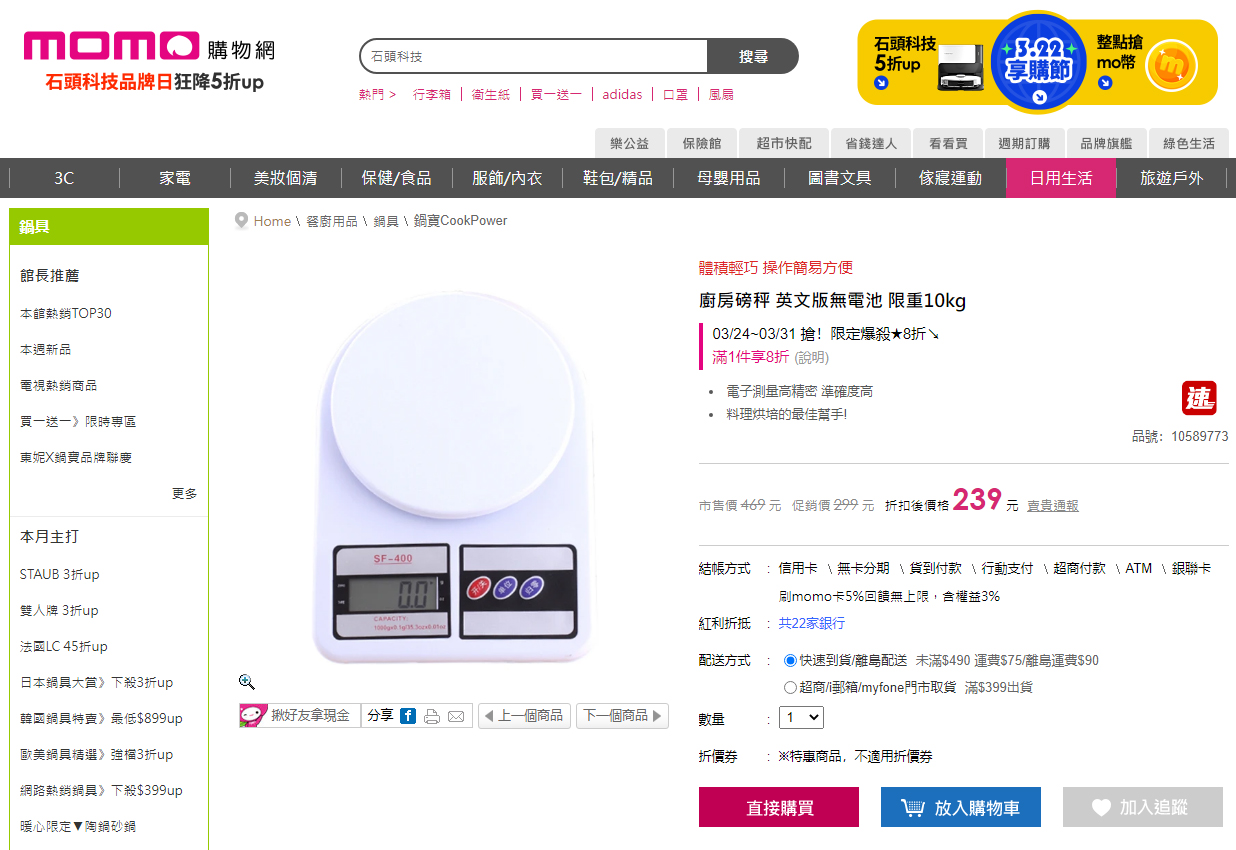Image resolution: width=1236 pixels, height=850 pixels.
Task: Open the 數量 quantity dropdown
Action: [801, 718]
